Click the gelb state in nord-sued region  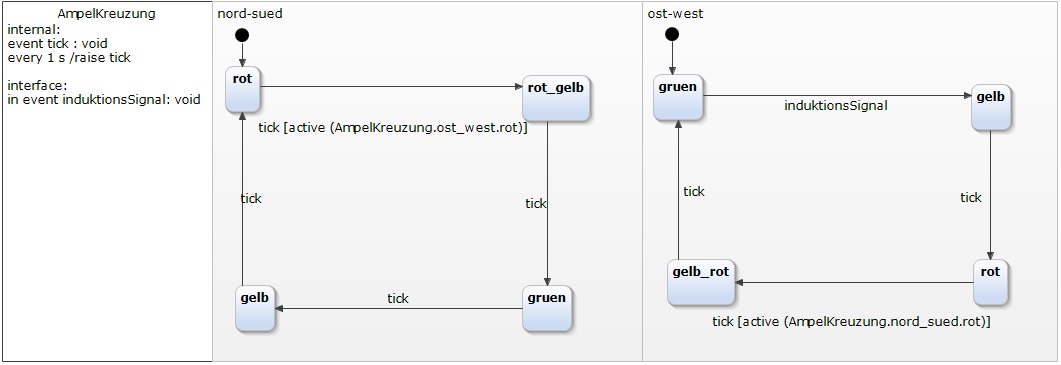click(256, 309)
